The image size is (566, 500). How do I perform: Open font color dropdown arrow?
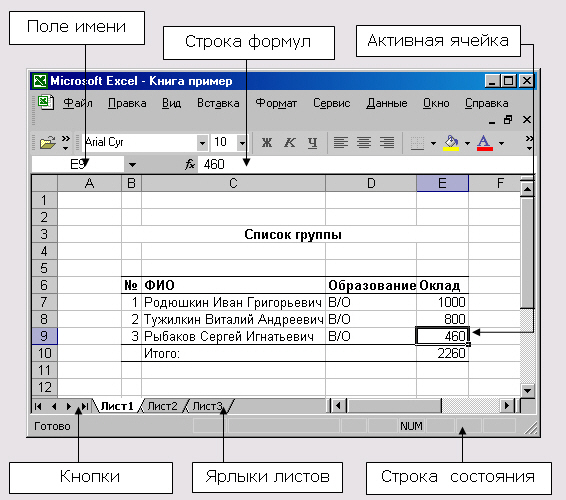(x=501, y=143)
